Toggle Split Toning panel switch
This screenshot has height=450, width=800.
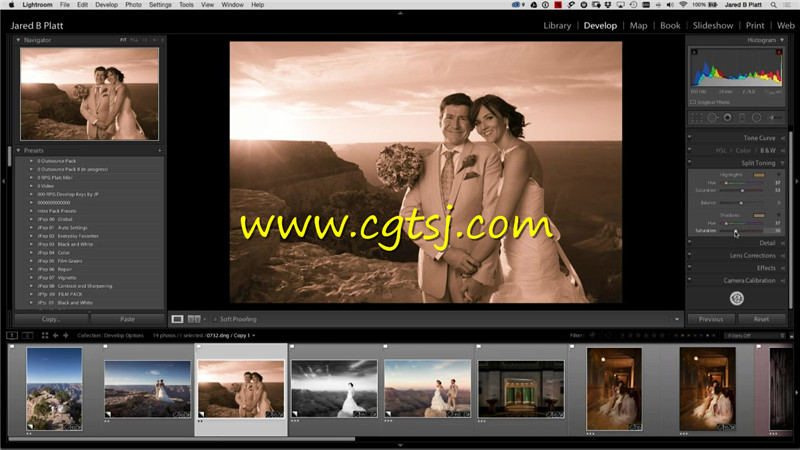[690, 163]
